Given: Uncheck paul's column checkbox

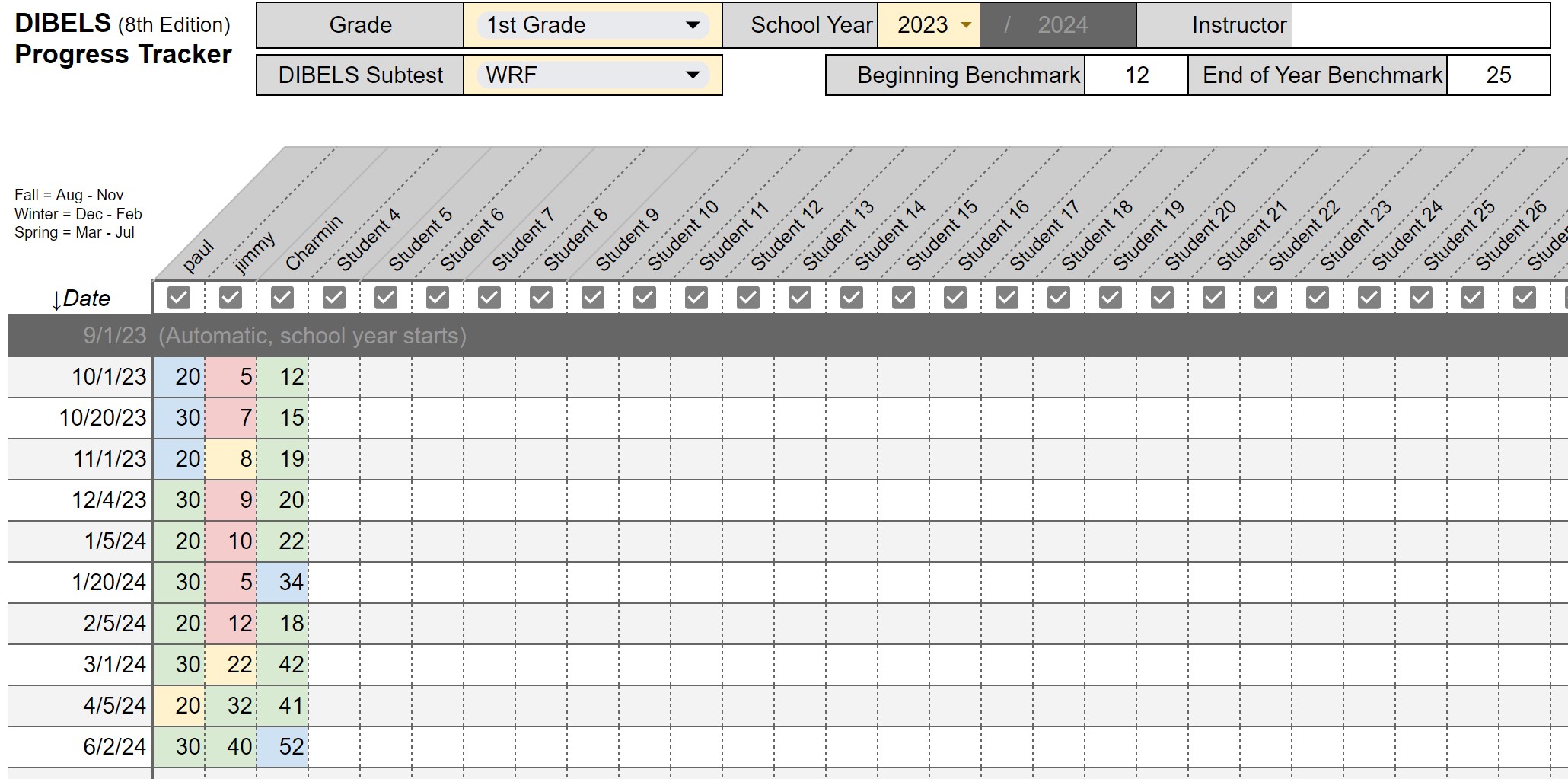Looking at the screenshot, I should click(180, 297).
